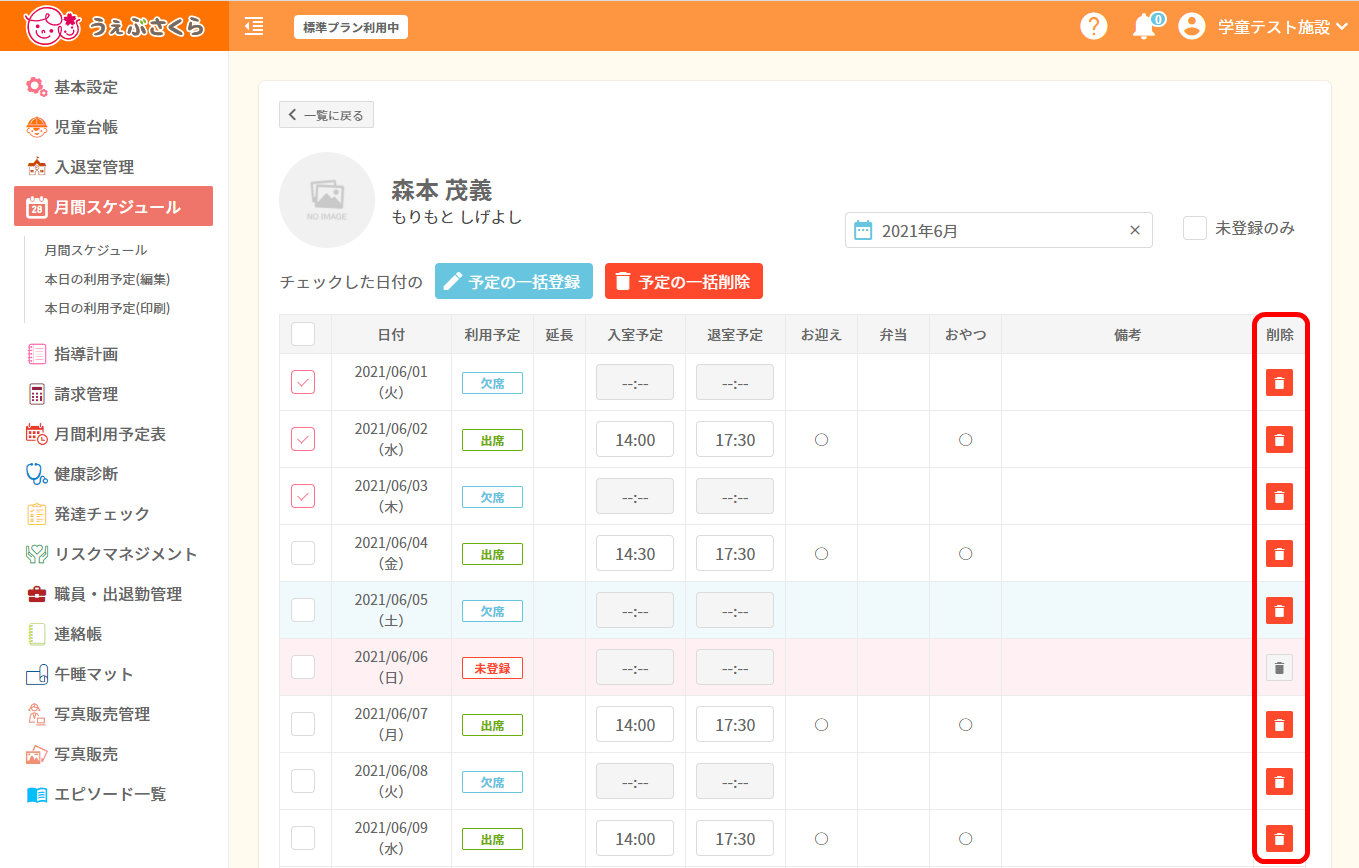Edit 入室予定 14:30 for 2021/06/04
The width and height of the screenshot is (1359, 868).
click(x=635, y=554)
